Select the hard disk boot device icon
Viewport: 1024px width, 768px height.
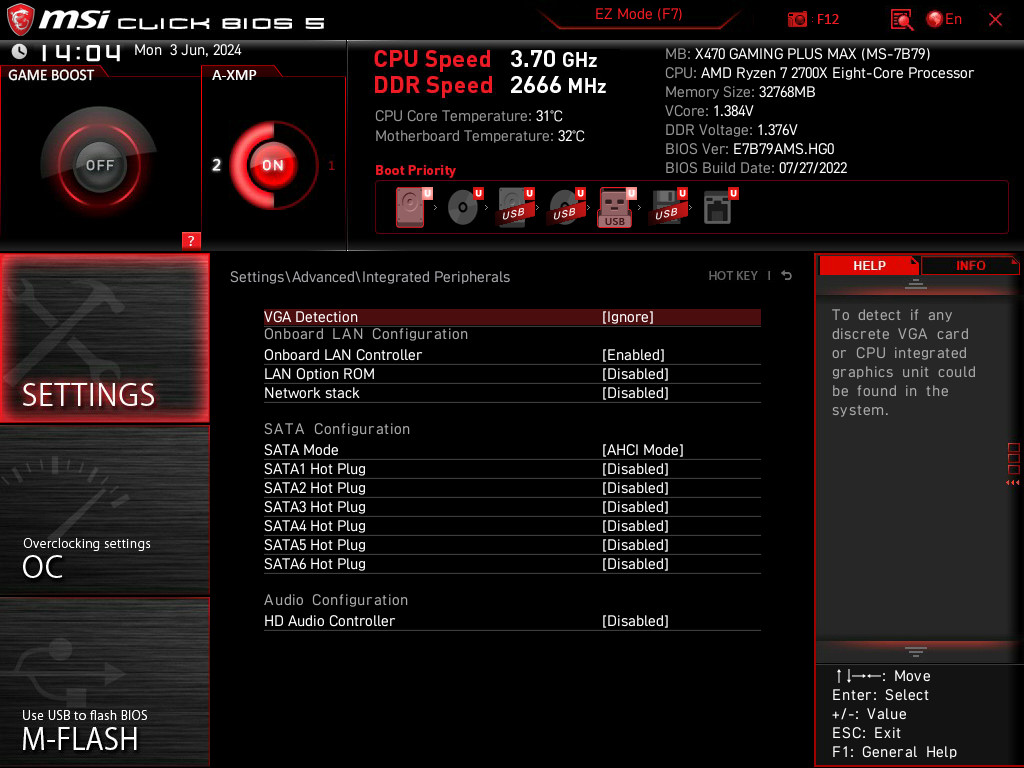click(x=411, y=208)
